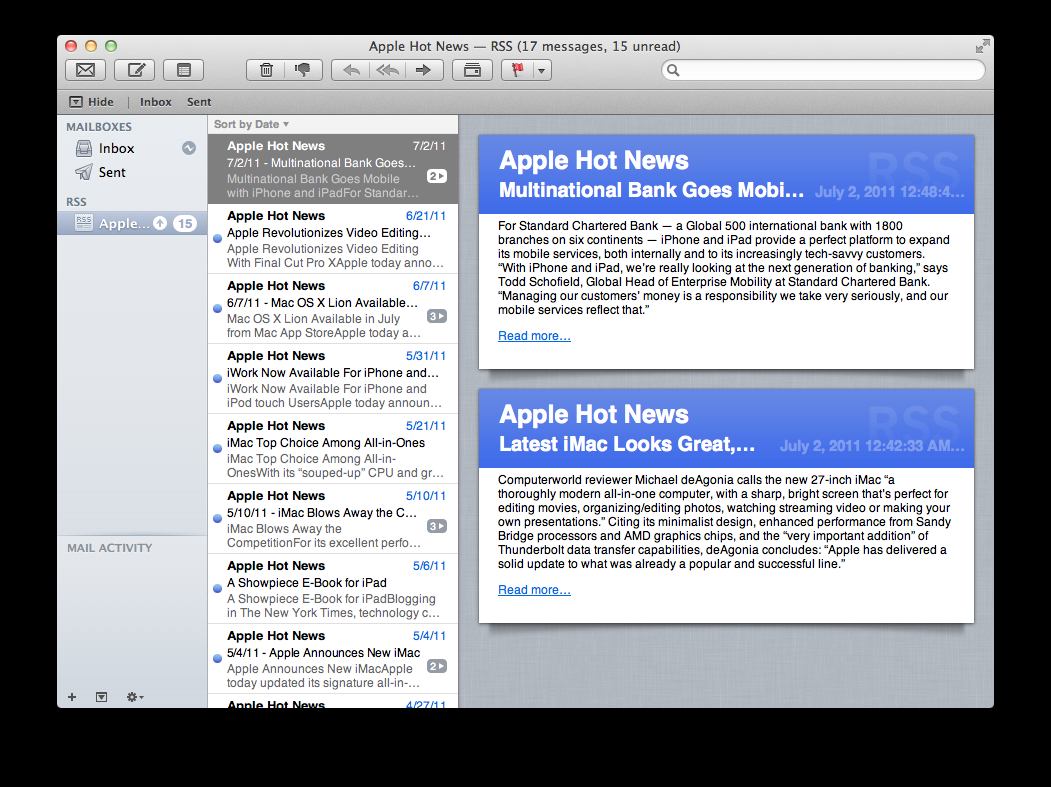This screenshot has width=1051, height=787.
Task: Toggle the Mail Activity pane icon
Action: click(x=101, y=697)
